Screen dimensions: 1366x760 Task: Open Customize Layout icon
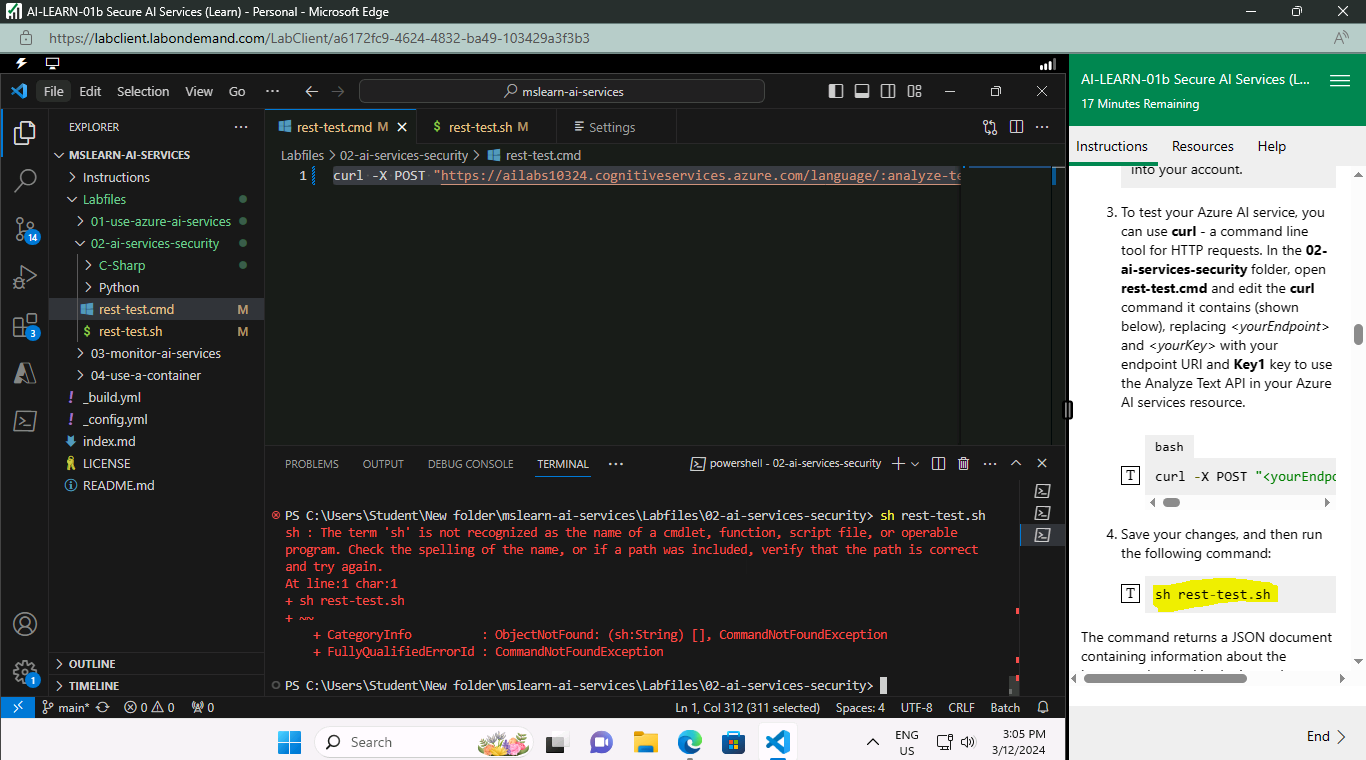[x=914, y=91]
